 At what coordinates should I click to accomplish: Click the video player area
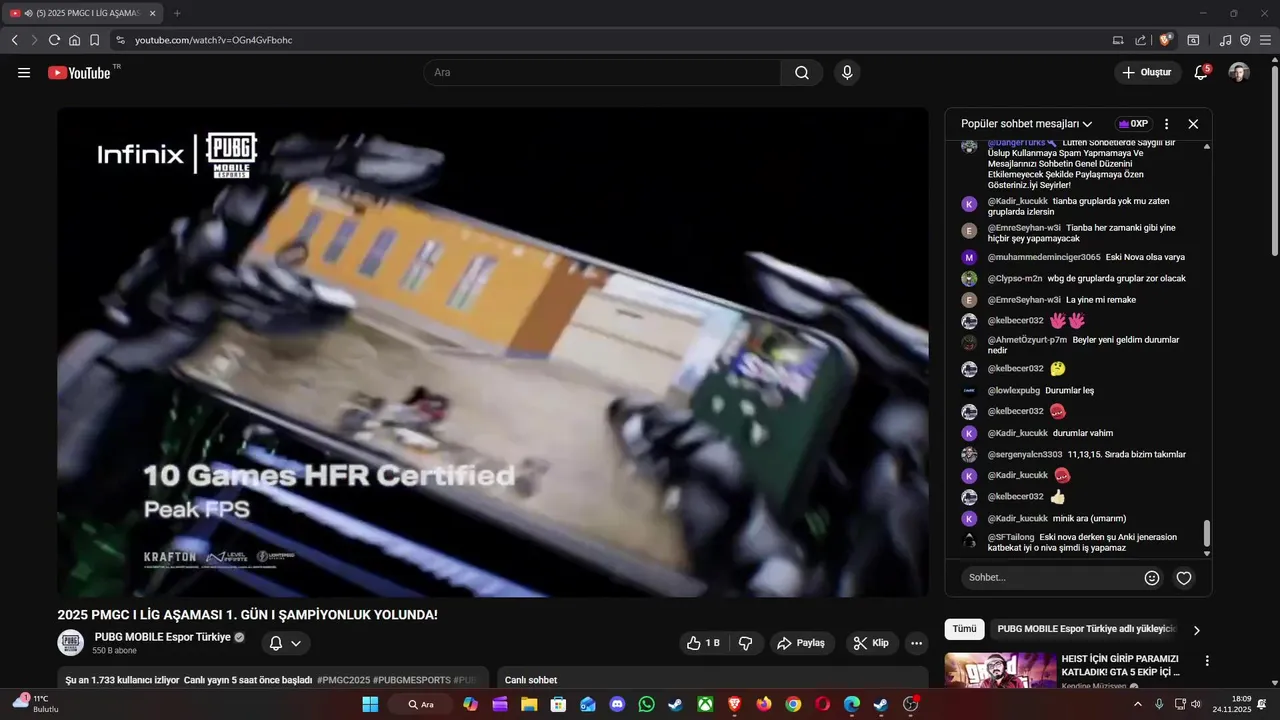tap(492, 352)
